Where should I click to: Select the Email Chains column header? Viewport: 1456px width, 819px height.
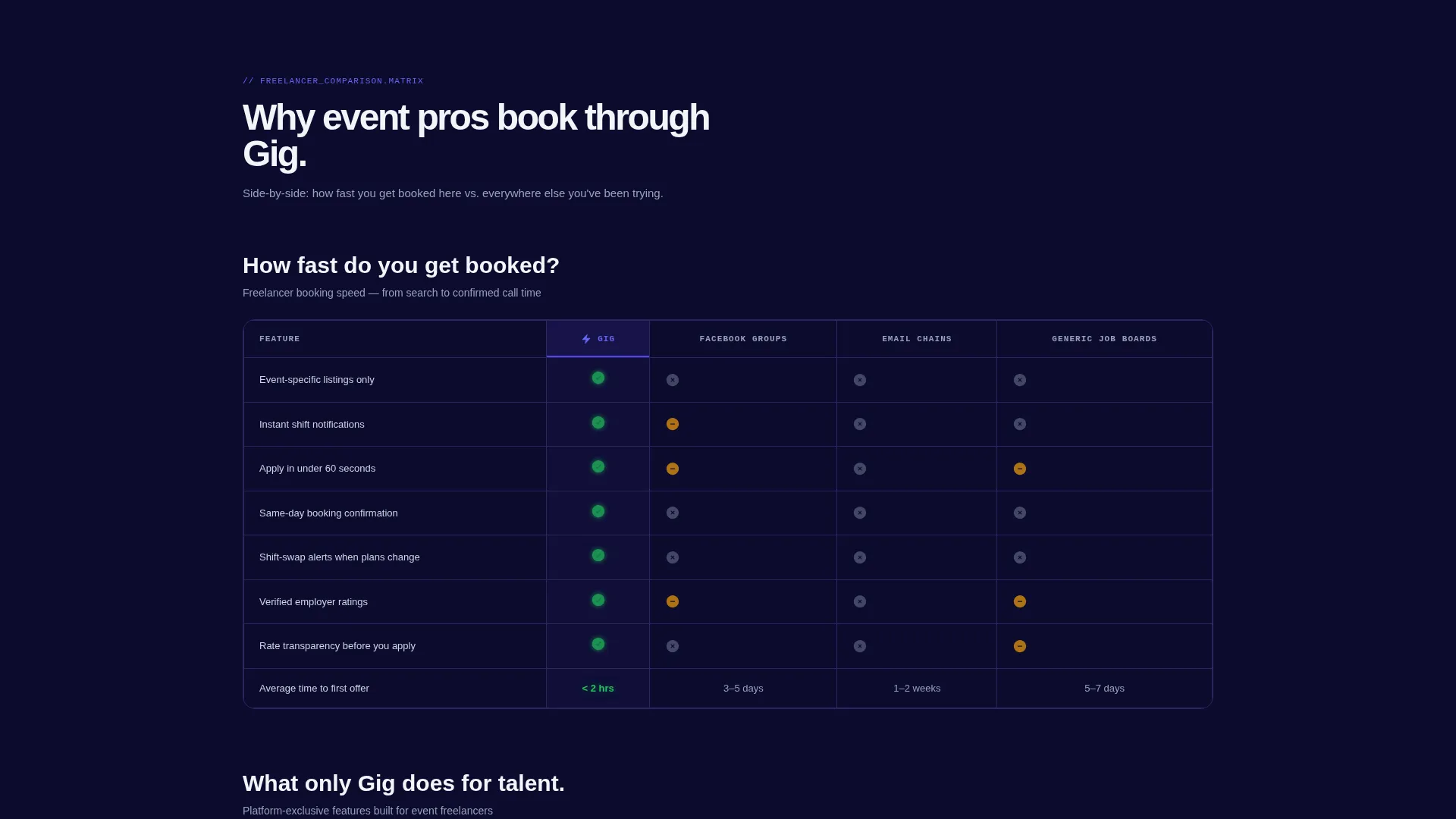pos(917,339)
